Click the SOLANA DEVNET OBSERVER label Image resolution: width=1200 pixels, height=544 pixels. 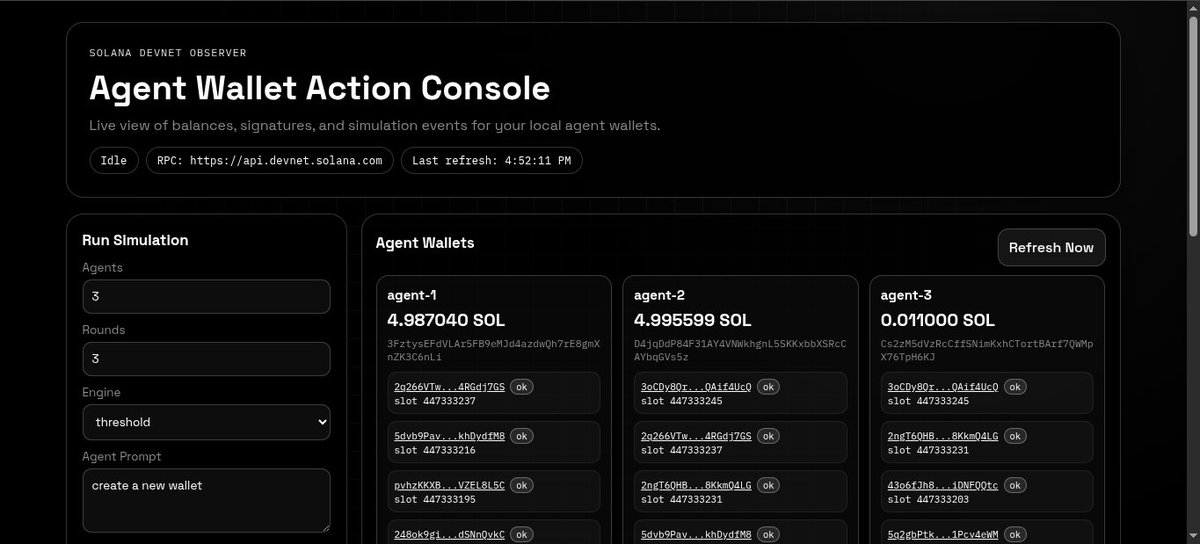[168, 52]
